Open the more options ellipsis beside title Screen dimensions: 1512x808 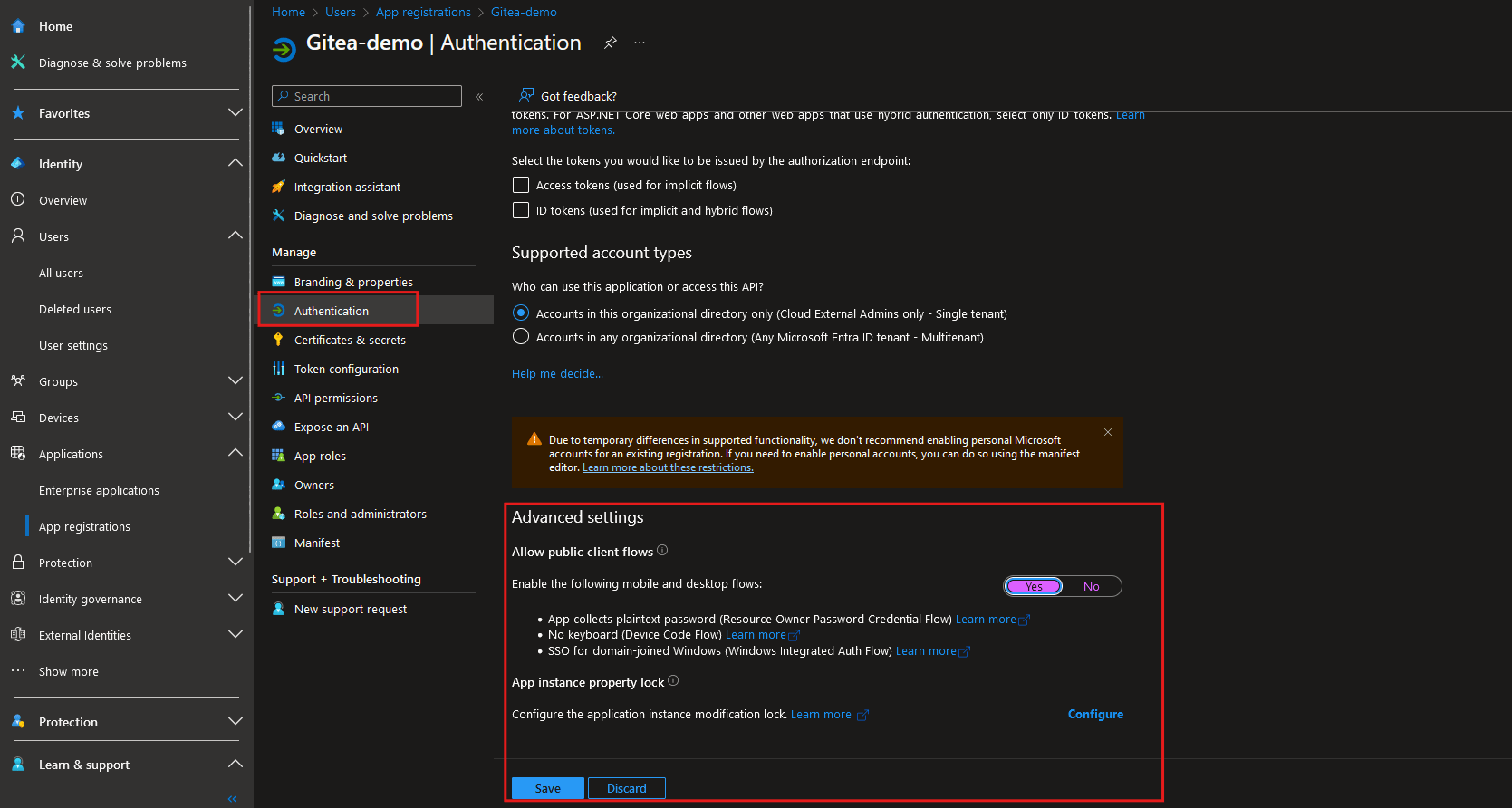pyautogui.click(x=640, y=43)
